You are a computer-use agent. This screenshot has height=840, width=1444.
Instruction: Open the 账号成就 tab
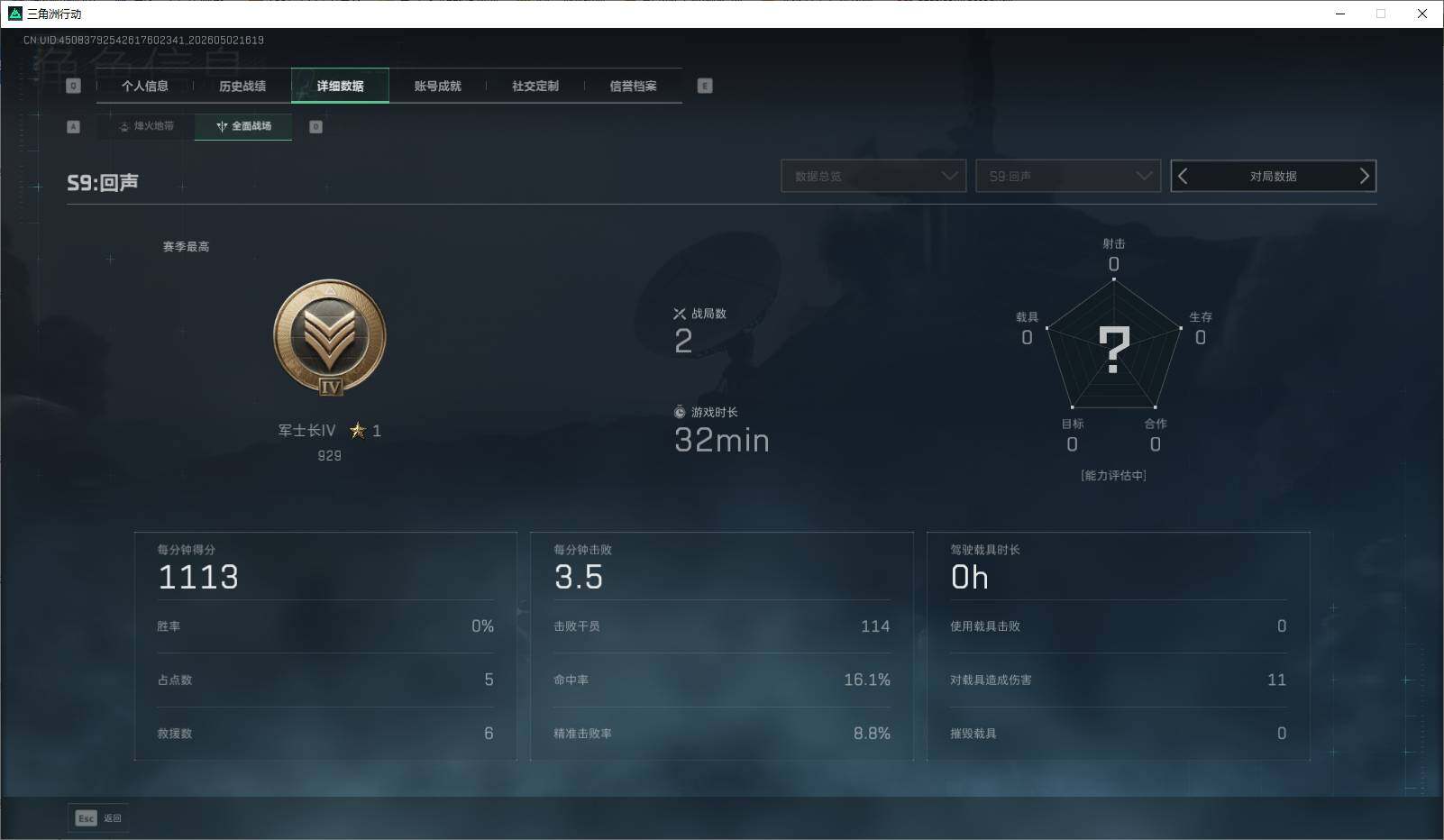[437, 87]
